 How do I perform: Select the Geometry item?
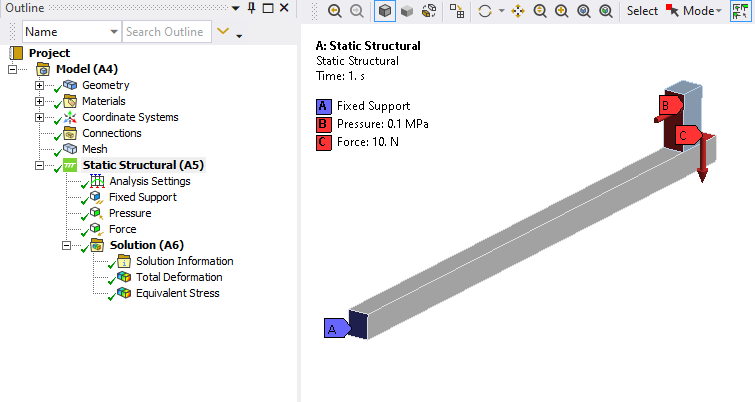pos(105,85)
